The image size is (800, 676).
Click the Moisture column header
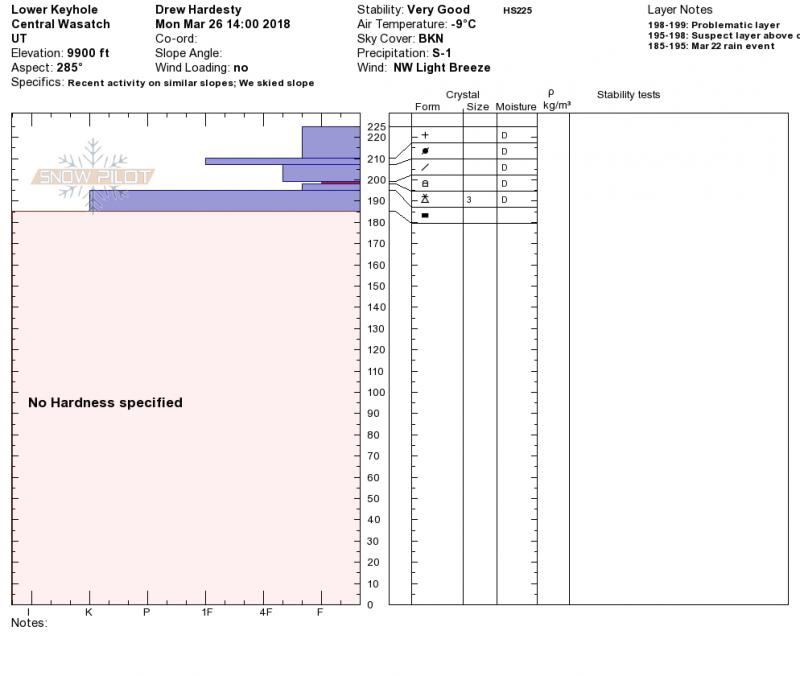point(516,107)
